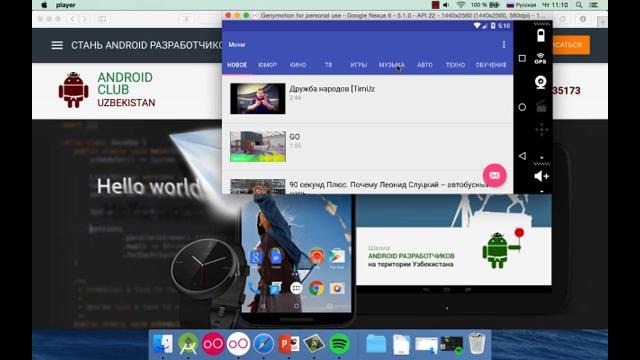Open Genymotion screen capture clapperboard widget
Viewport: 640px width, 360px height.
[541, 106]
